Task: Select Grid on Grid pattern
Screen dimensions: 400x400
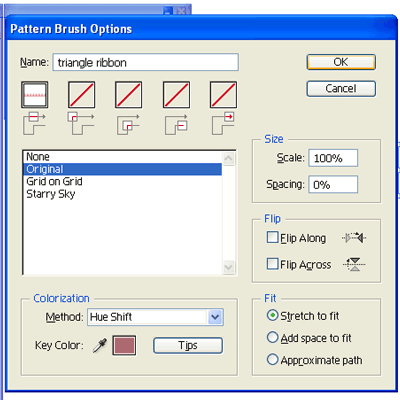Action: 122,181
